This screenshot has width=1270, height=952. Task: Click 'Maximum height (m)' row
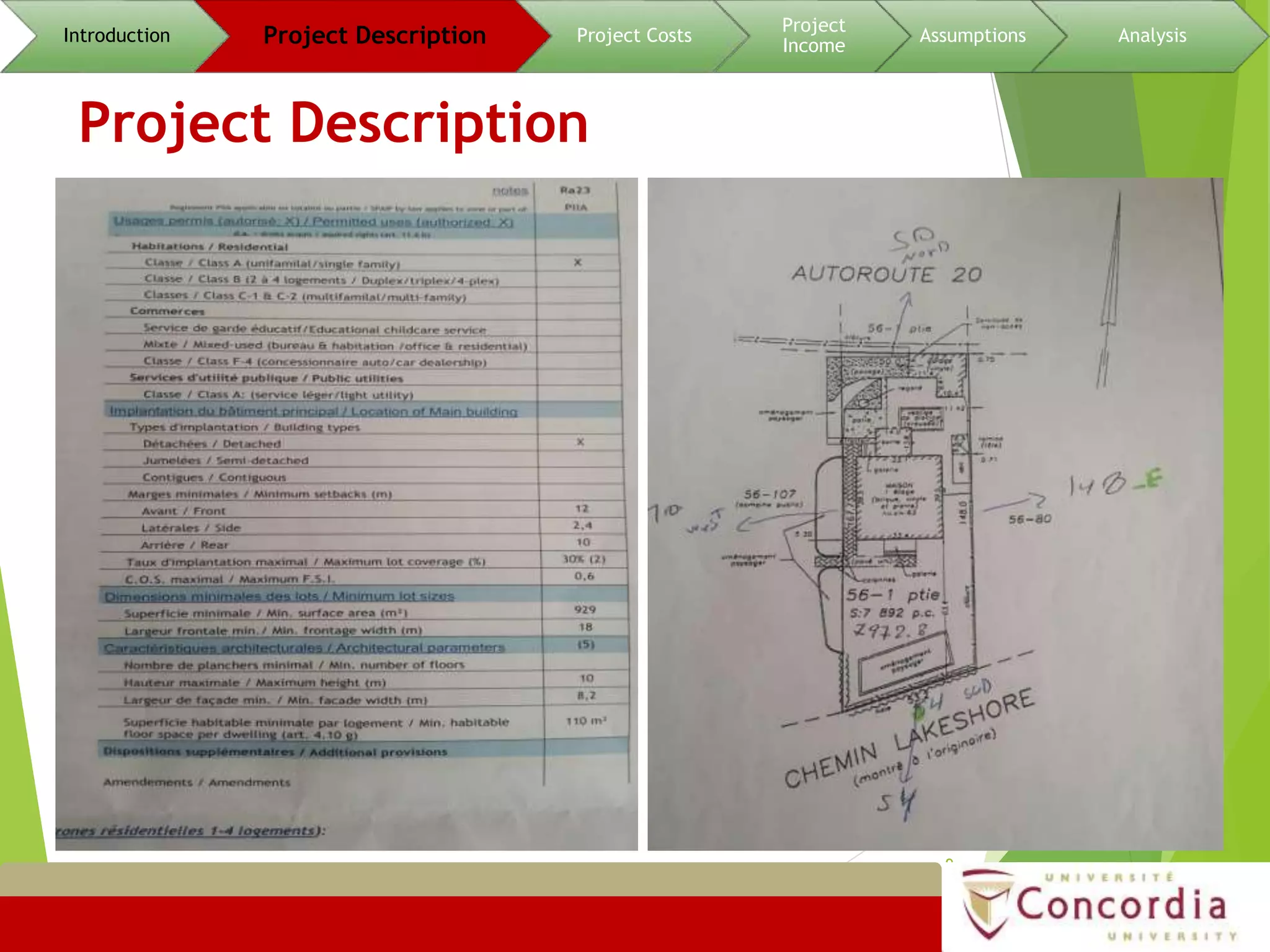363,682
